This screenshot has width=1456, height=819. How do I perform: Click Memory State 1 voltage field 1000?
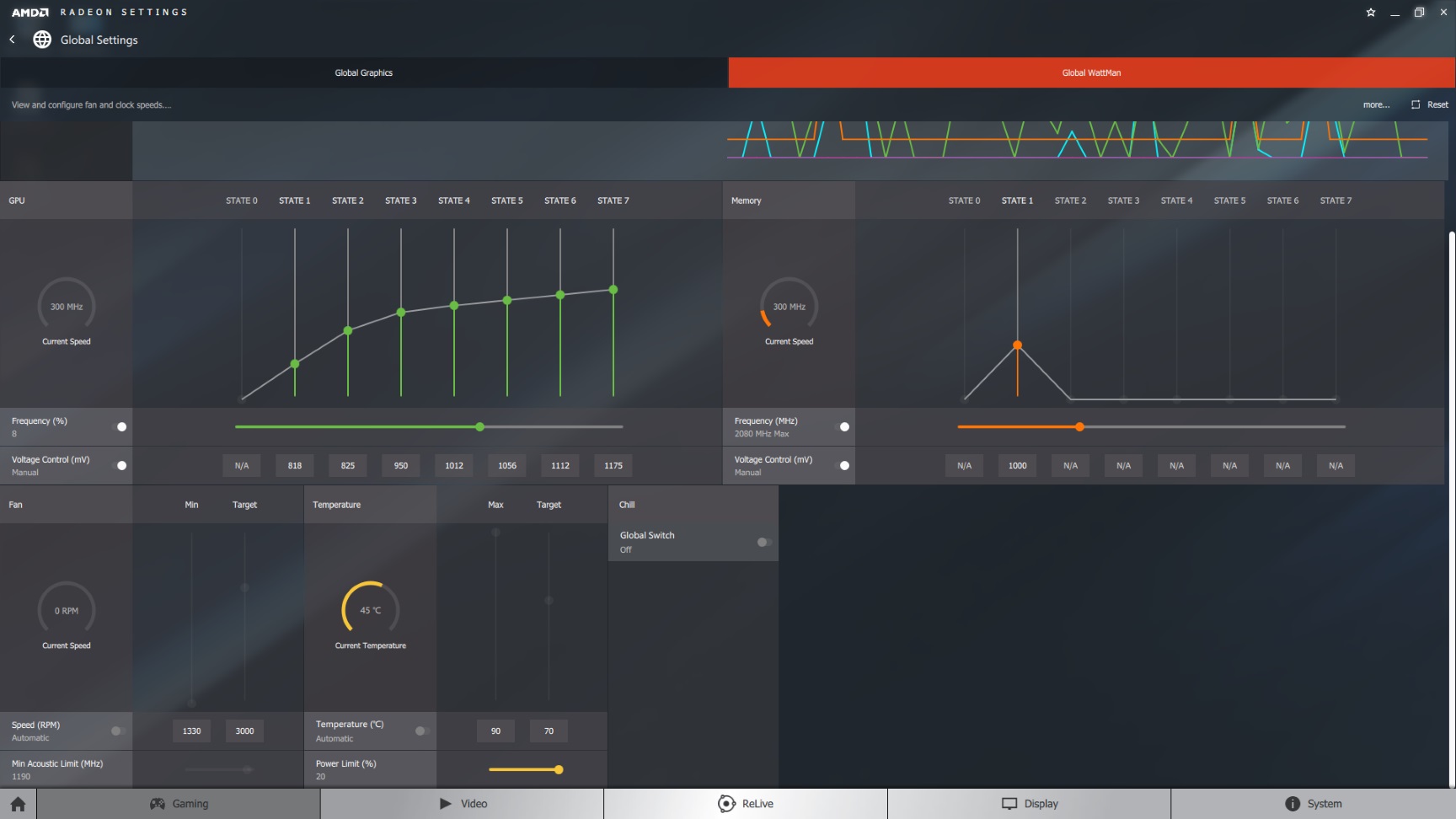click(1018, 465)
